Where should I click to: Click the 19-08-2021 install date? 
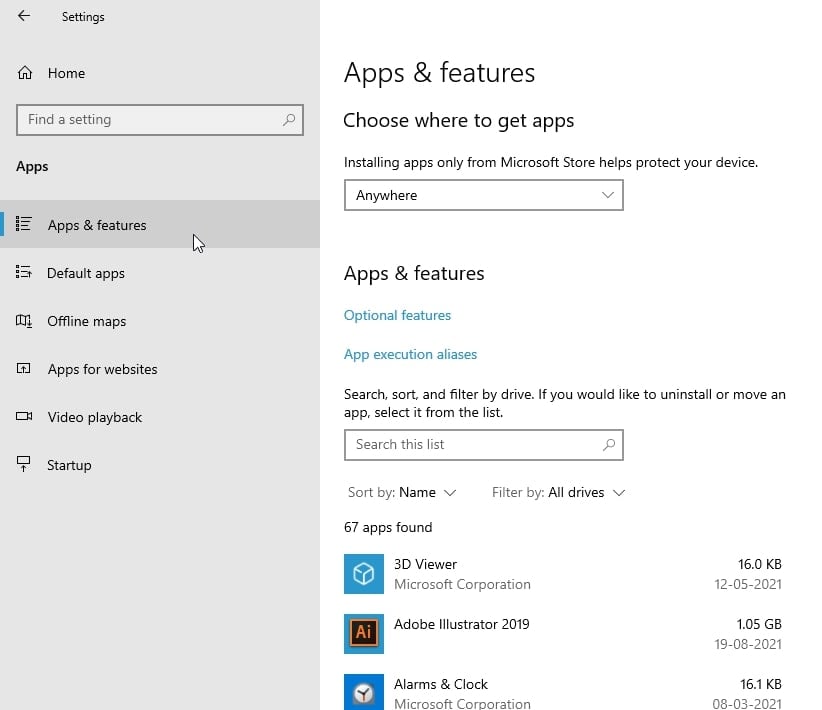pyautogui.click(x=748, y=644)
